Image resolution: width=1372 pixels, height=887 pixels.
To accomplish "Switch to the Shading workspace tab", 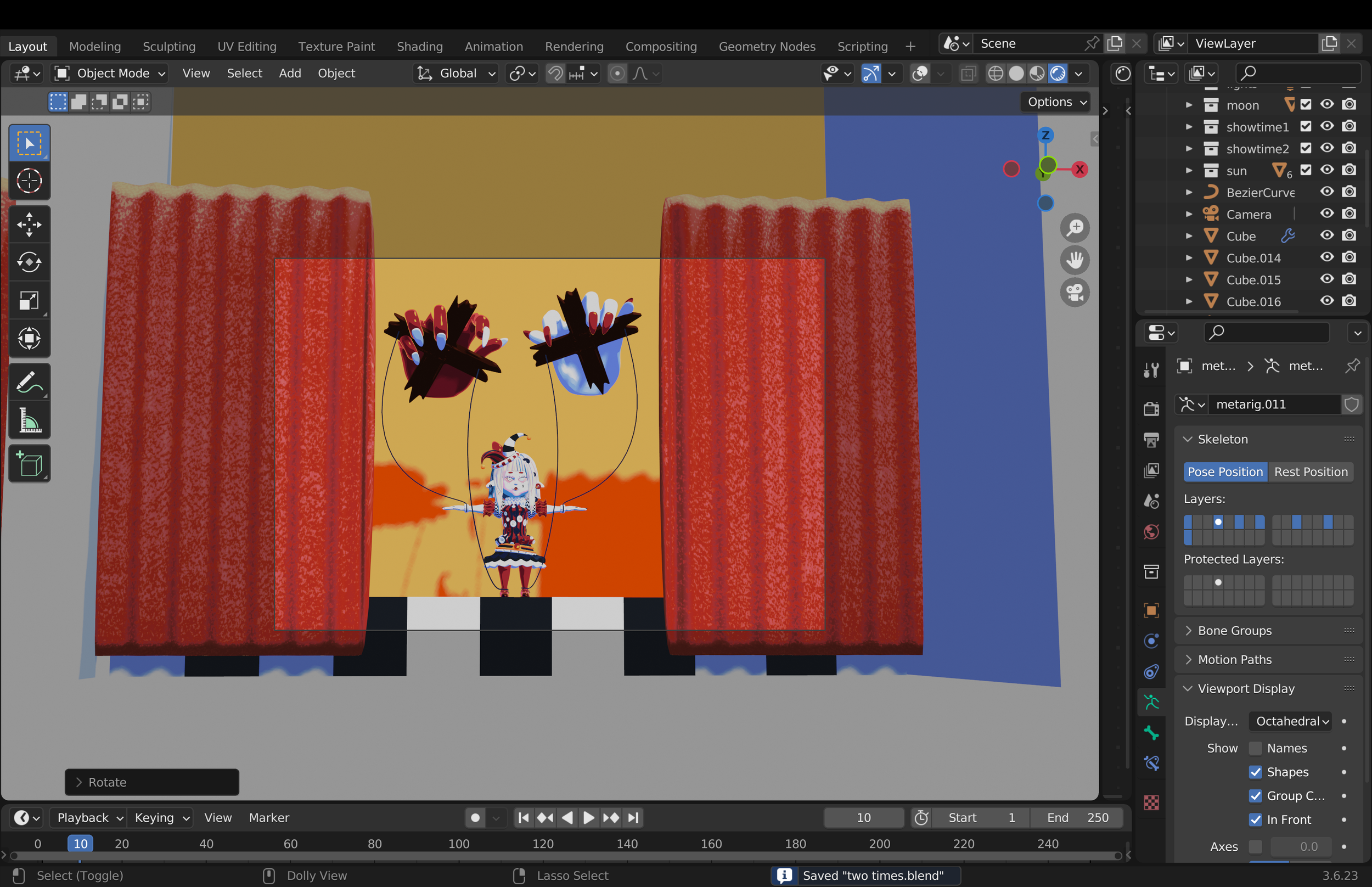I will pos(419,46).
